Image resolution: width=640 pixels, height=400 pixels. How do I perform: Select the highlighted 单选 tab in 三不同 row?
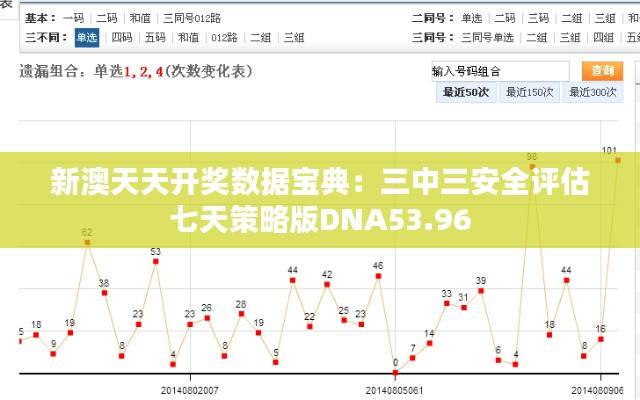[86, 38]
